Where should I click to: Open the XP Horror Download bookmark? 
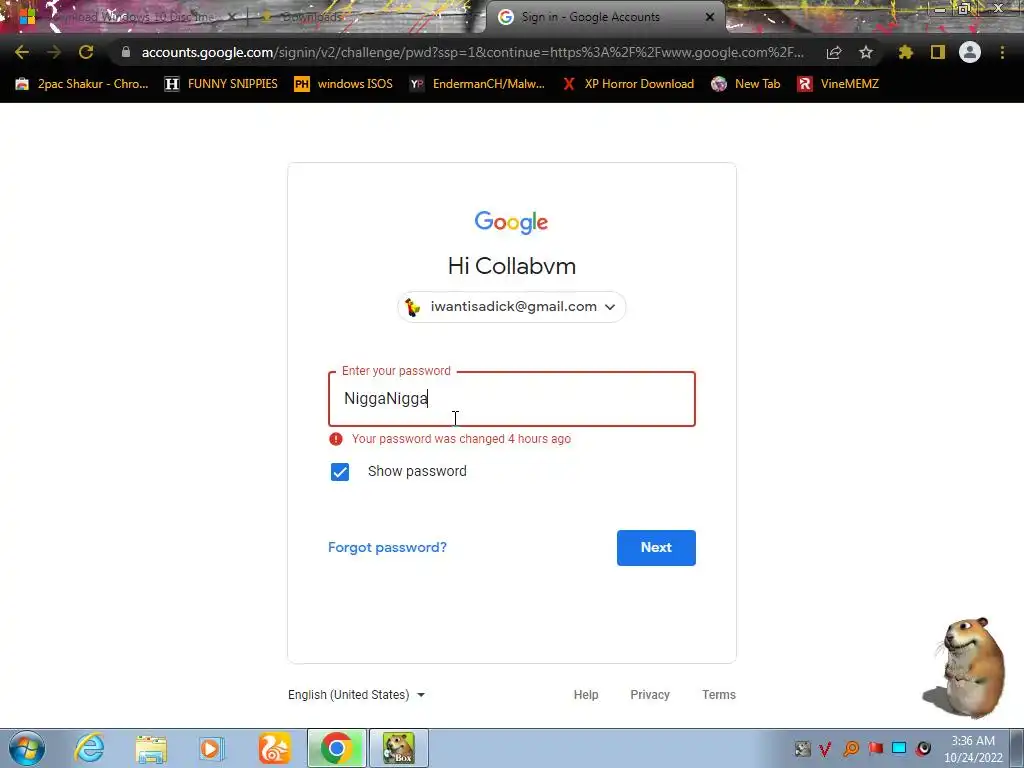(628, 84)
